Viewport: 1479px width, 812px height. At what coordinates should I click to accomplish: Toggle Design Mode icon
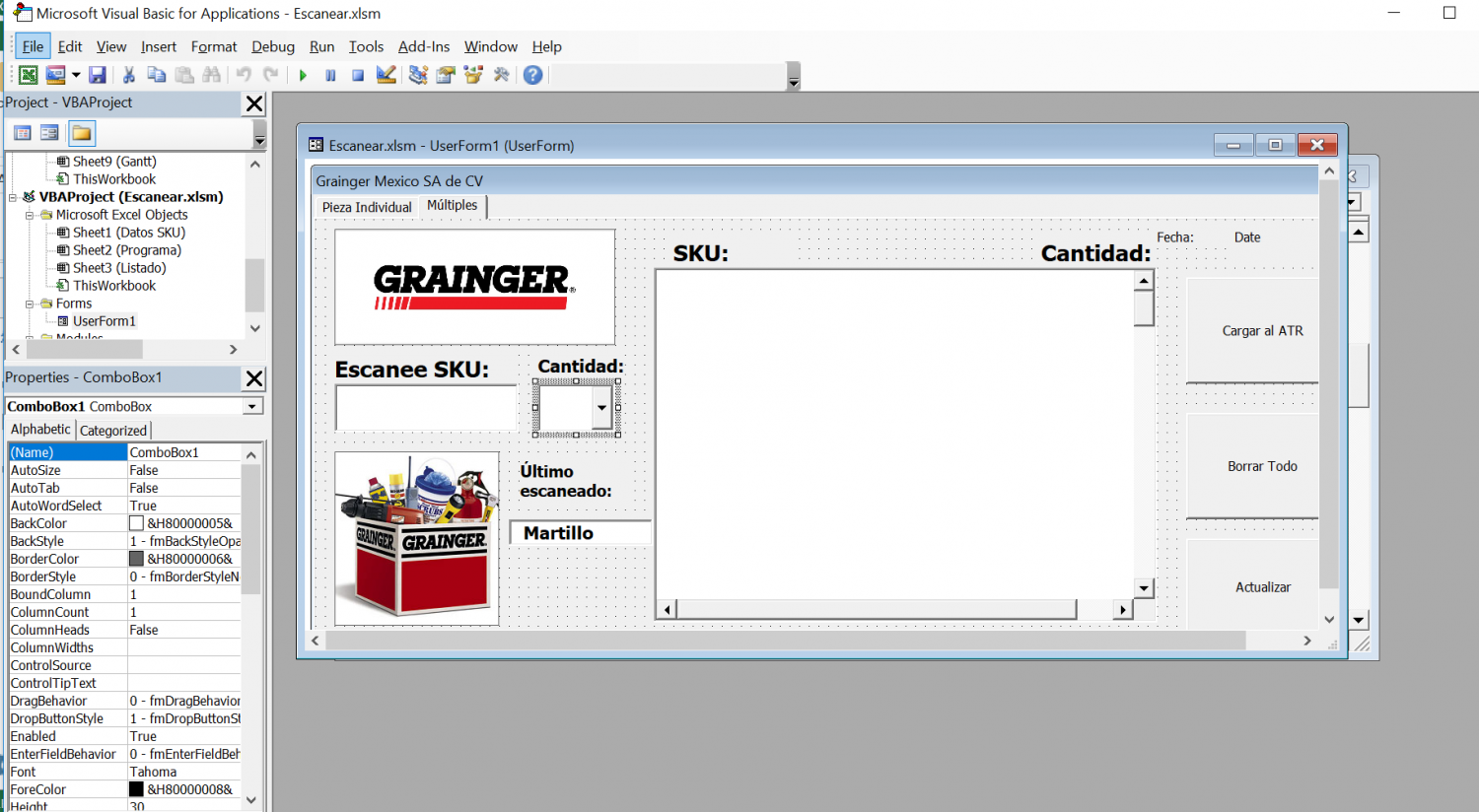(x=386, y=75)
